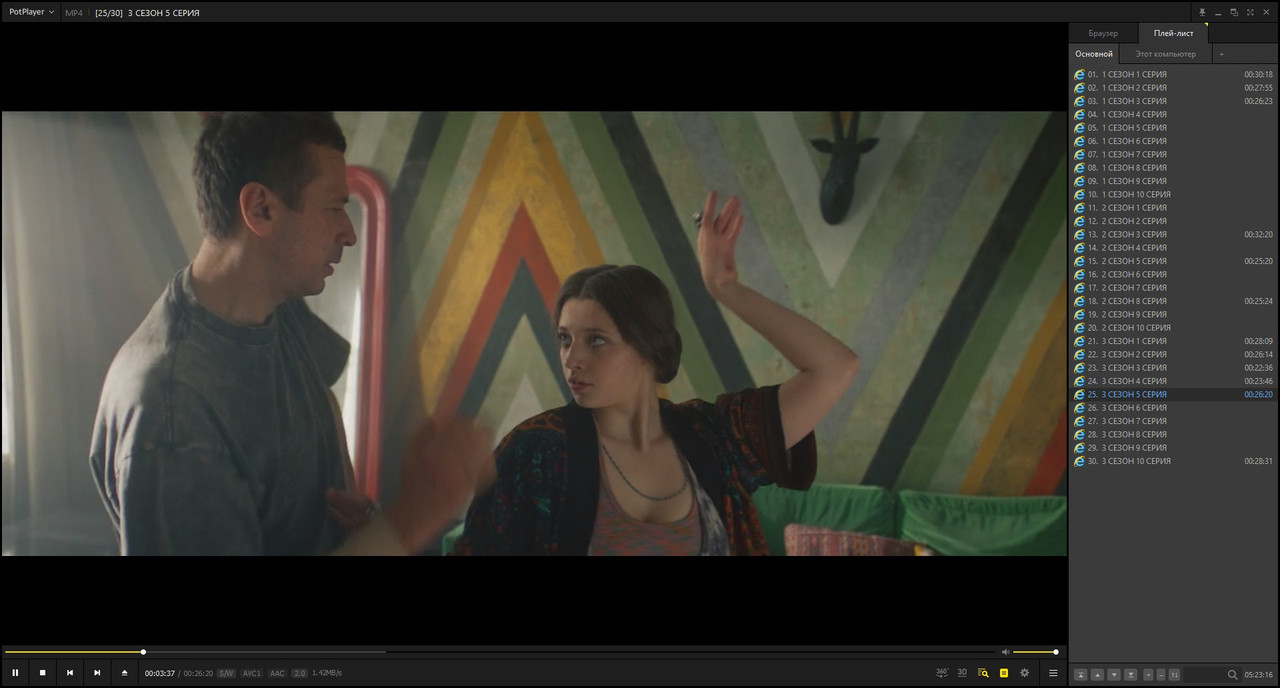Select 3 СЕЗОН 1 СЕРИЯ entry
Viewport: 1280px width, 688px height.
pyautogui.click(x=1173, y=341)
